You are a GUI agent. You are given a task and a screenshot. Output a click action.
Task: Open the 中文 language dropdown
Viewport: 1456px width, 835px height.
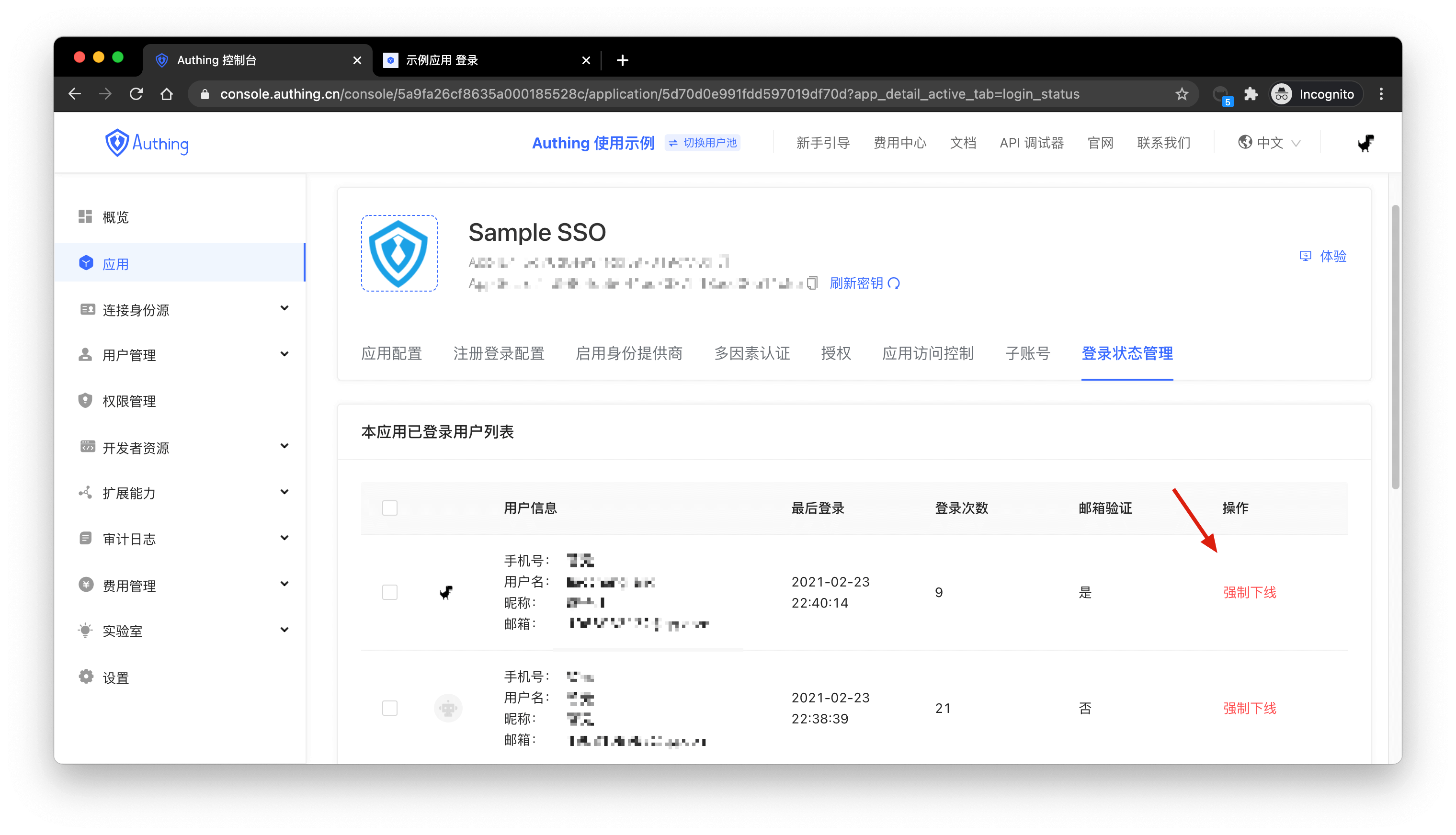point(1269,143)
